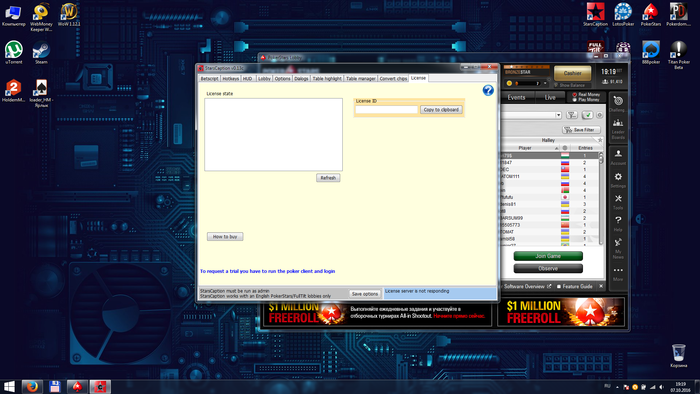Launch StarsCaption desktop shortcut
This screenshot has height=394, width=700.
tap(595, 14)
